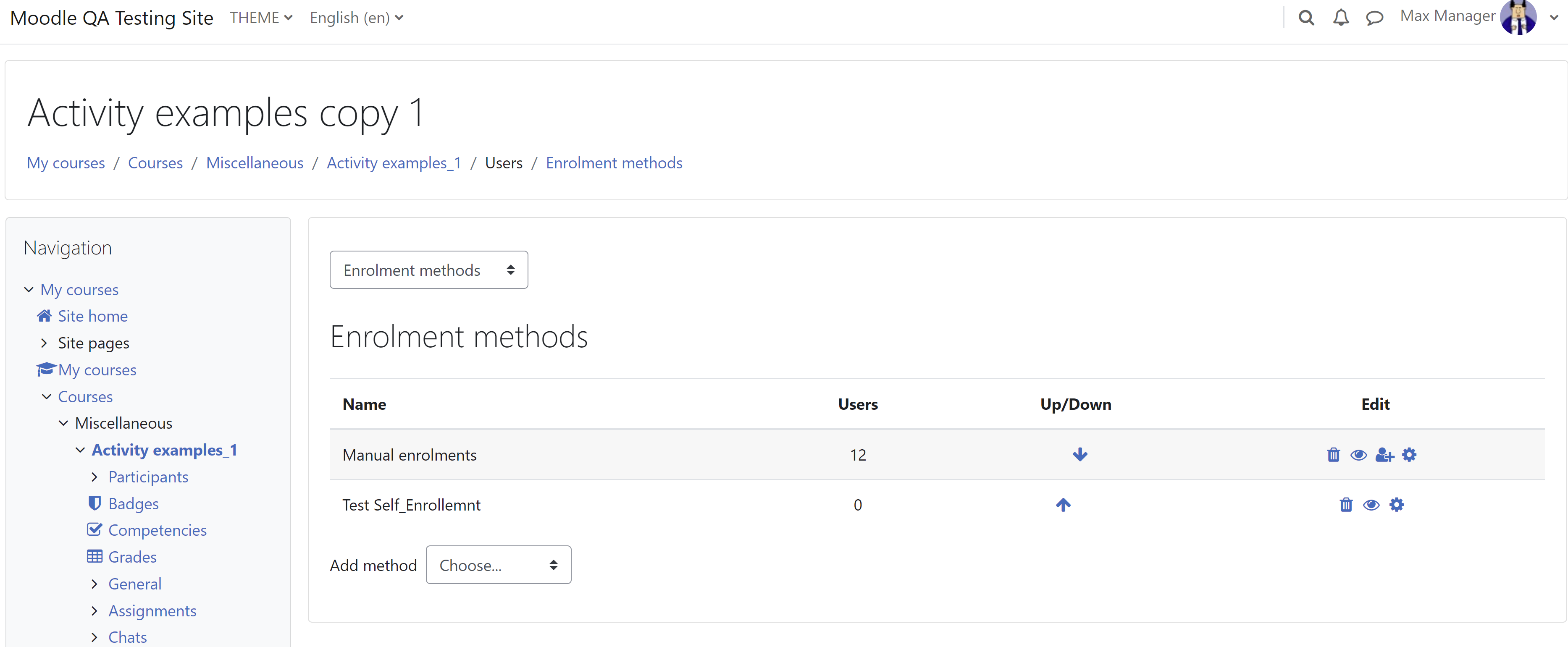Viewport: 1568px width, 647px height.
Task: Click Max Manager user name
Action: 1447,16
